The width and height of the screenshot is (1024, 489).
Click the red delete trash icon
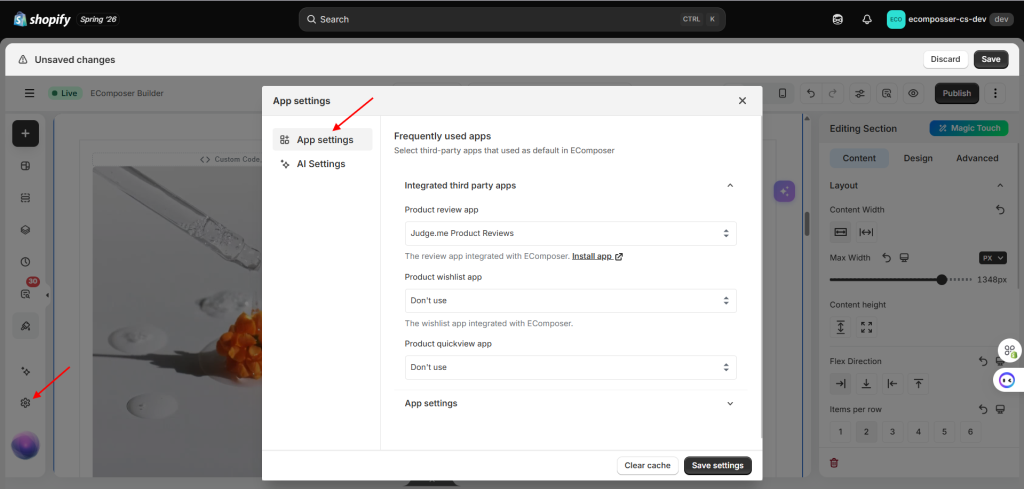[834, 463]
